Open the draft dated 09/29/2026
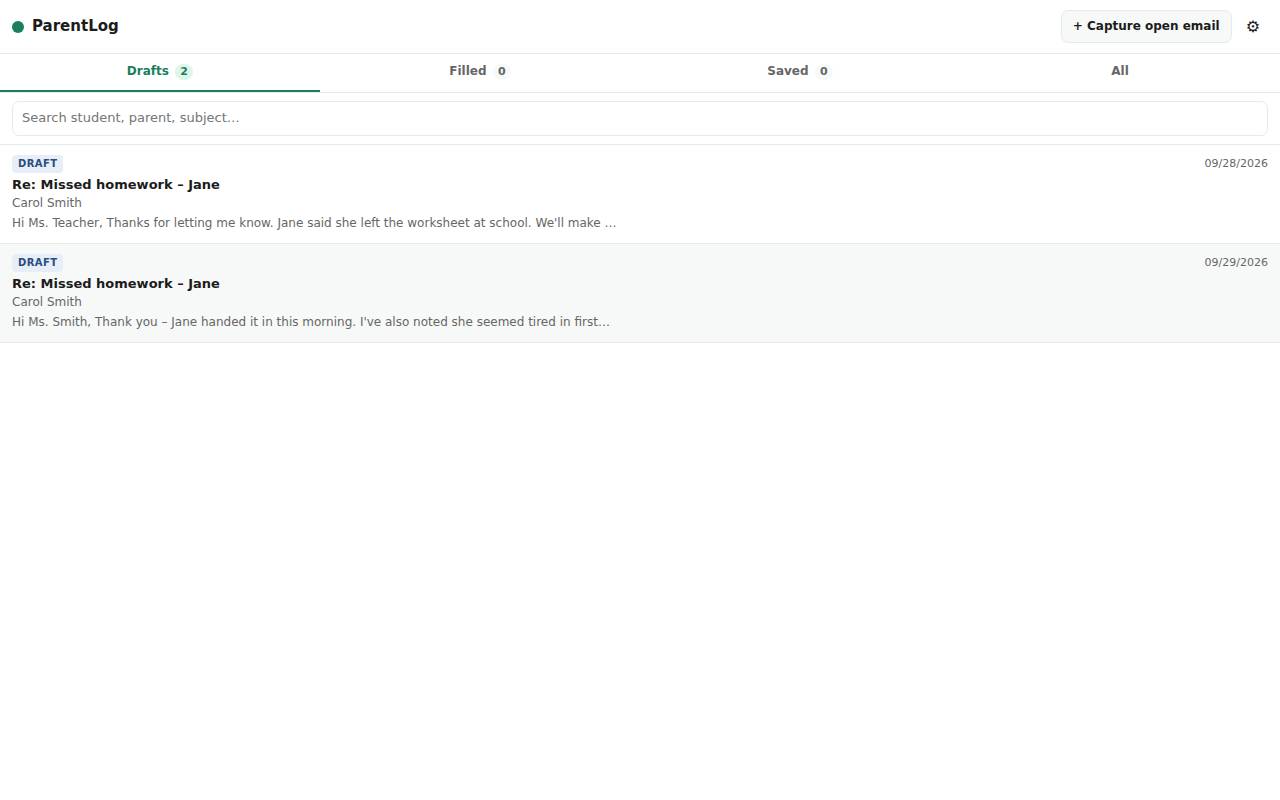The width and height of the screenshot is (1280, 800). 640,293
